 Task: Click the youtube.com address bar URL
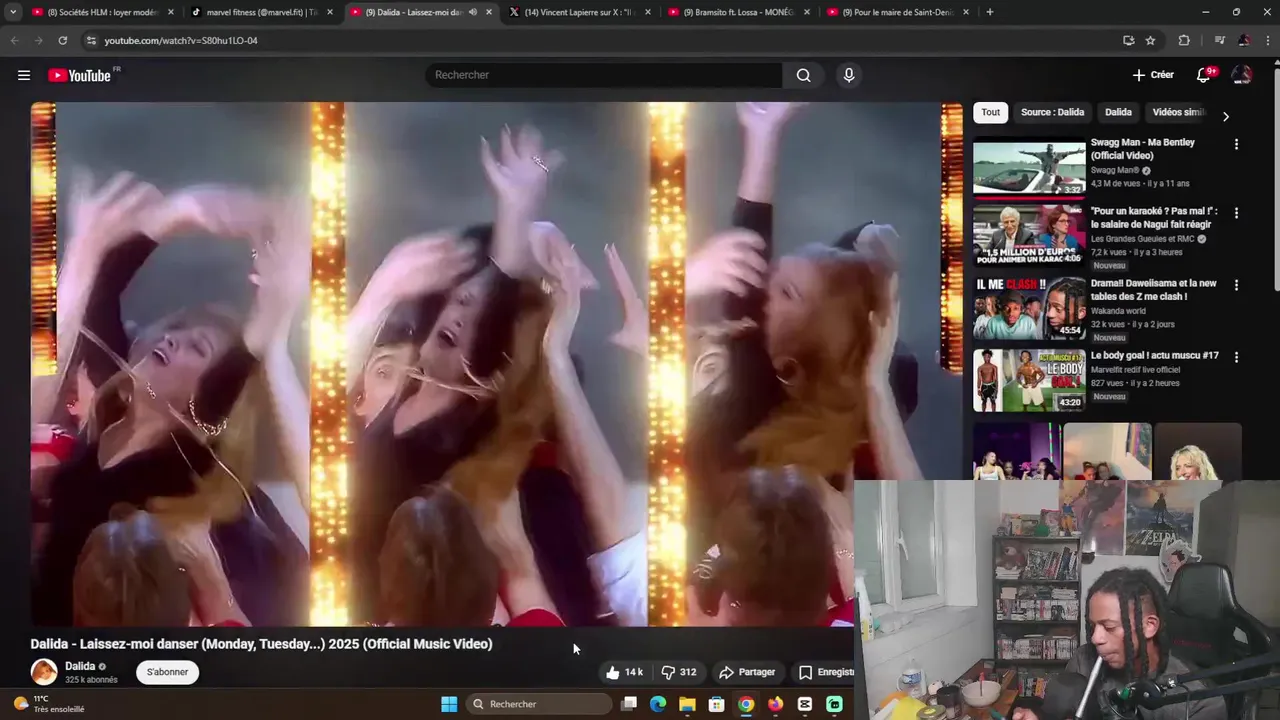pos(181,40)
